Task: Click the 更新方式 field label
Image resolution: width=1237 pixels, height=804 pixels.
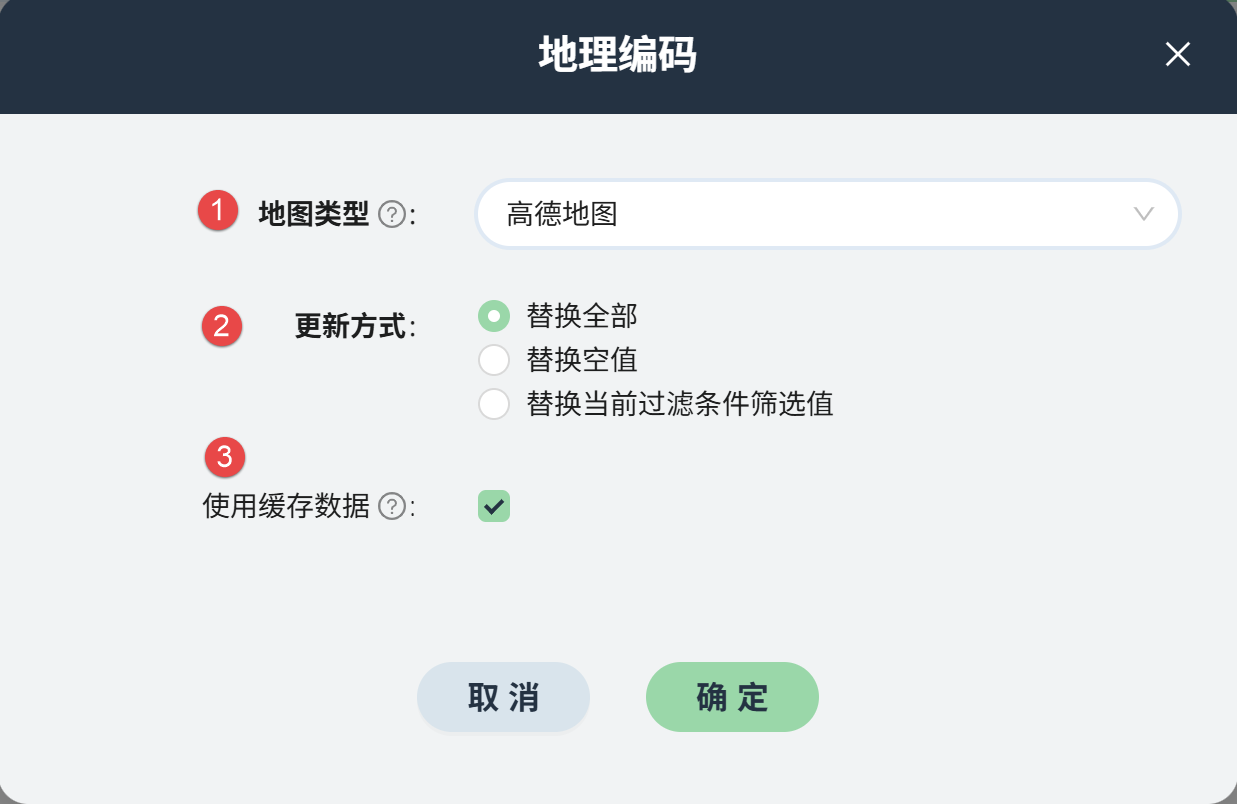Action: click(x=351, y=327)
